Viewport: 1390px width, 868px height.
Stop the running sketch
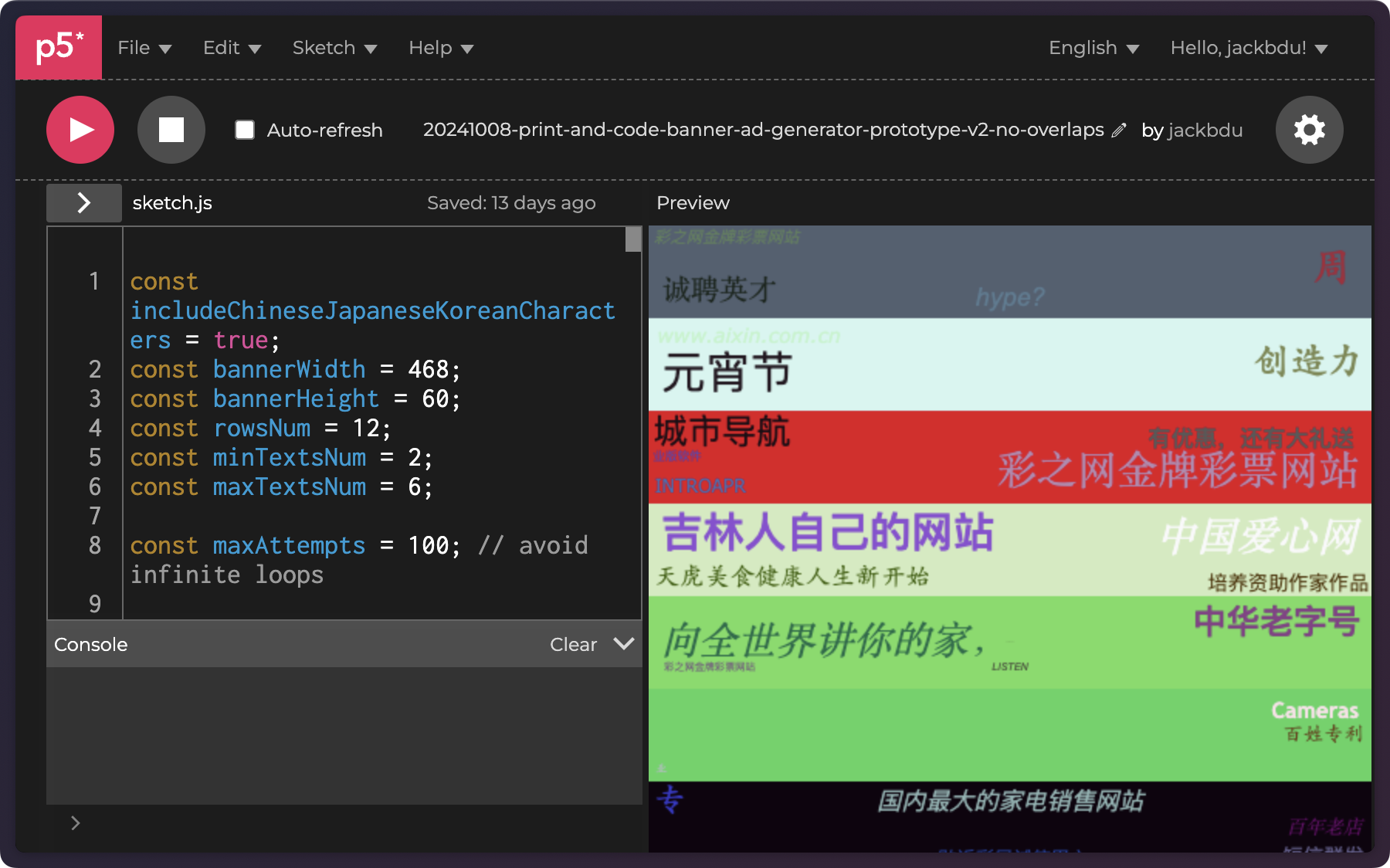pyautogui.click(x=171, y=130)
